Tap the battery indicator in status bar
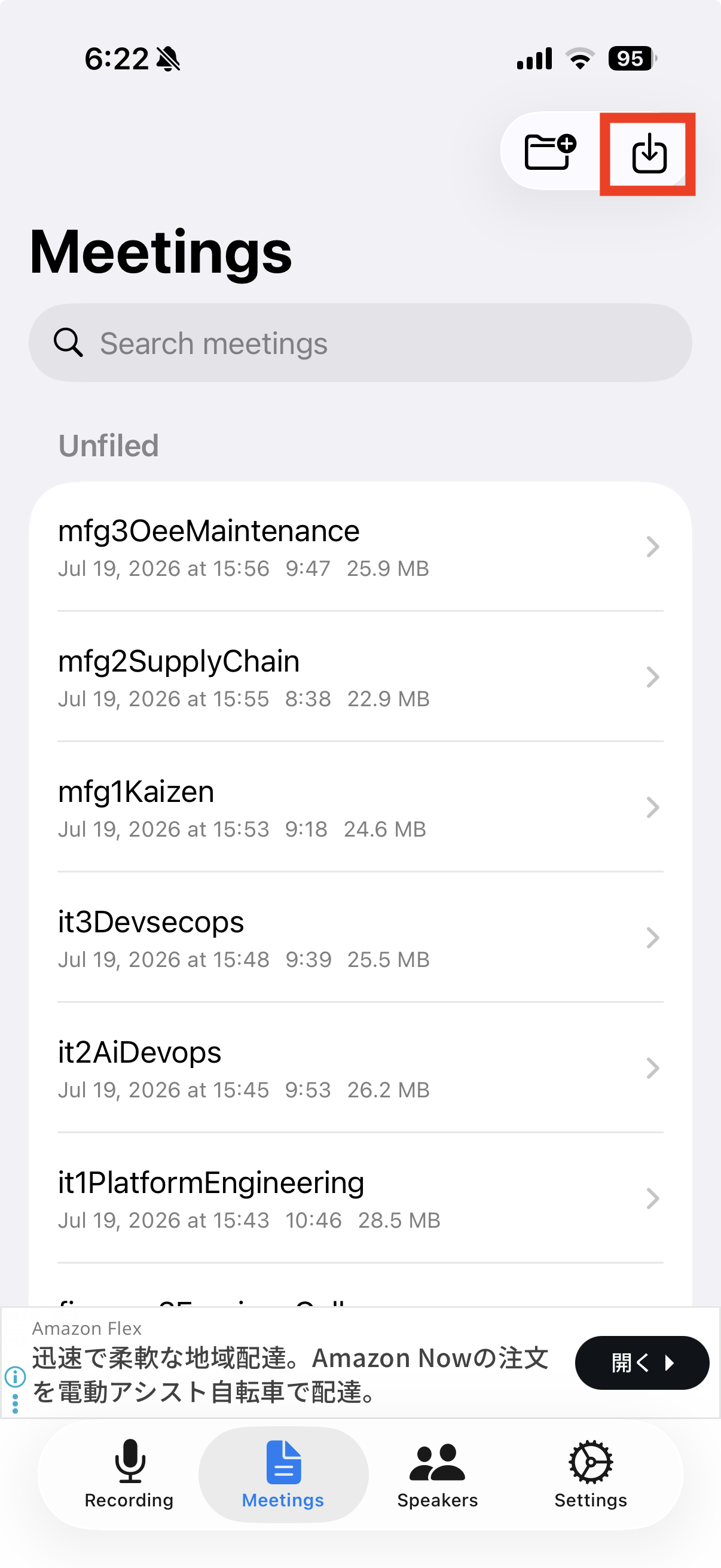Viewport: 721px width, 1568px height. click(x=632, y=59)
